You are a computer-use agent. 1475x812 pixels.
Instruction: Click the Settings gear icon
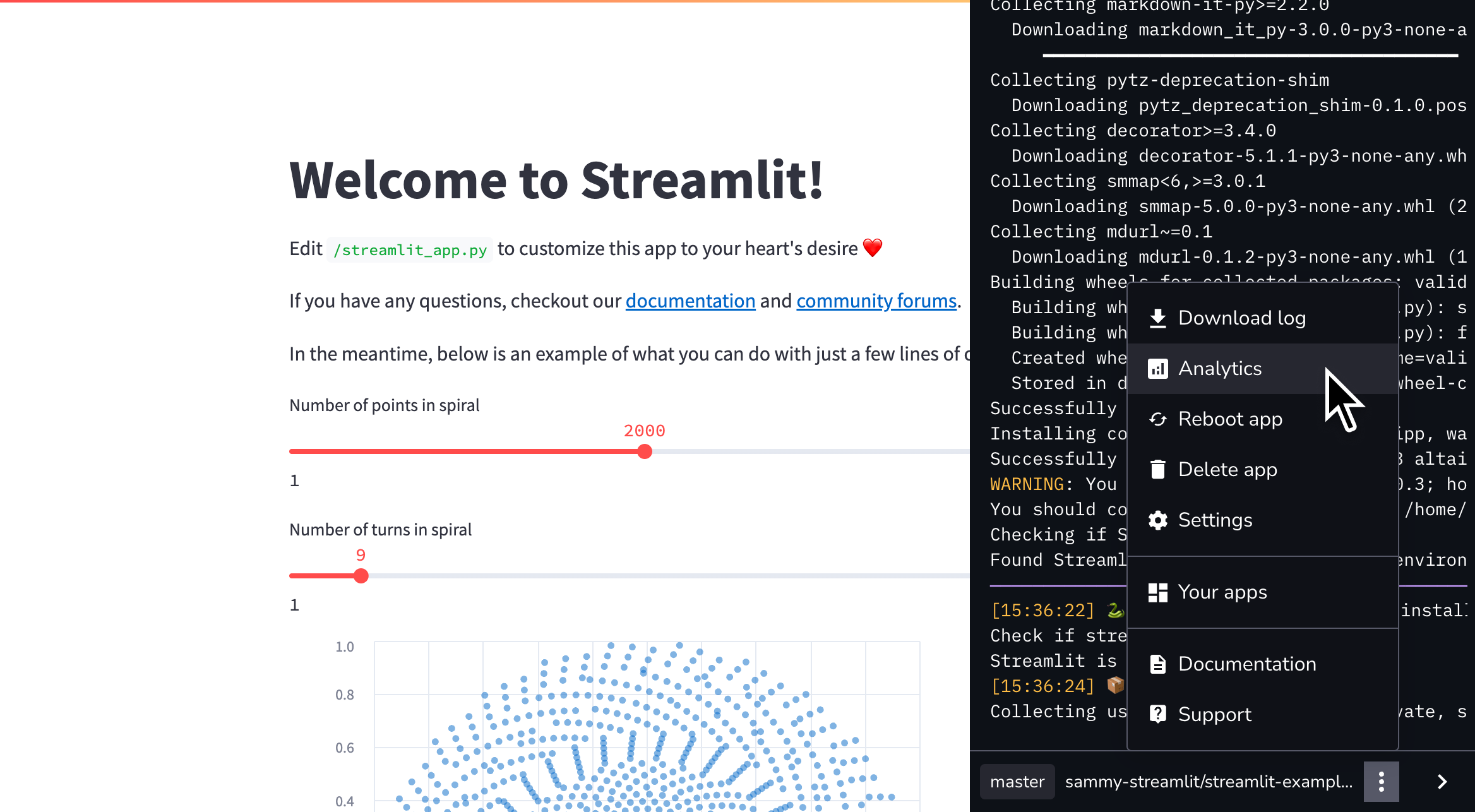(1159, 520)
